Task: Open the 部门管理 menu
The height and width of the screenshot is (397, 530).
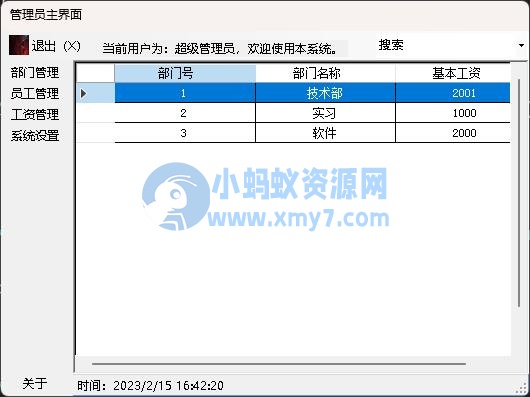Action: 35,73
